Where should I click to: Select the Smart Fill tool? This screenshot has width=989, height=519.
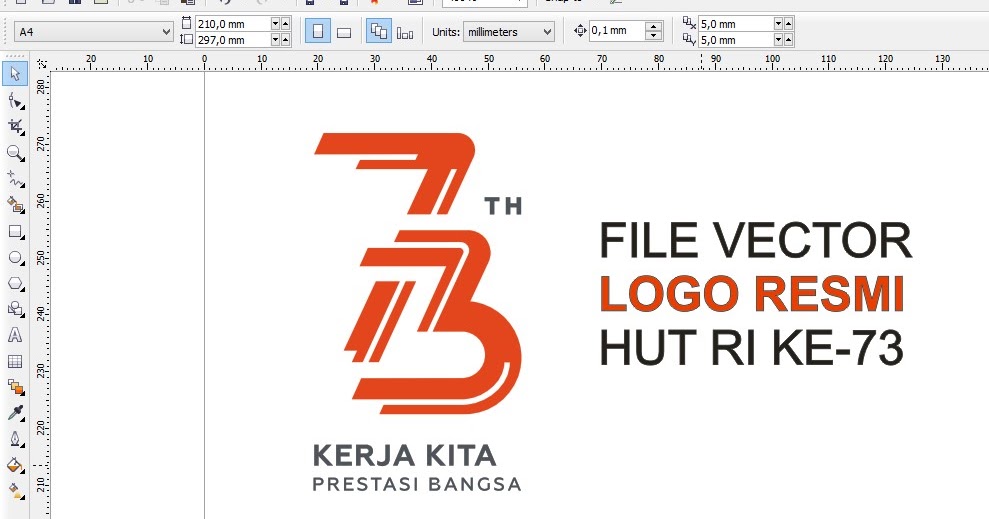point(15,204)
